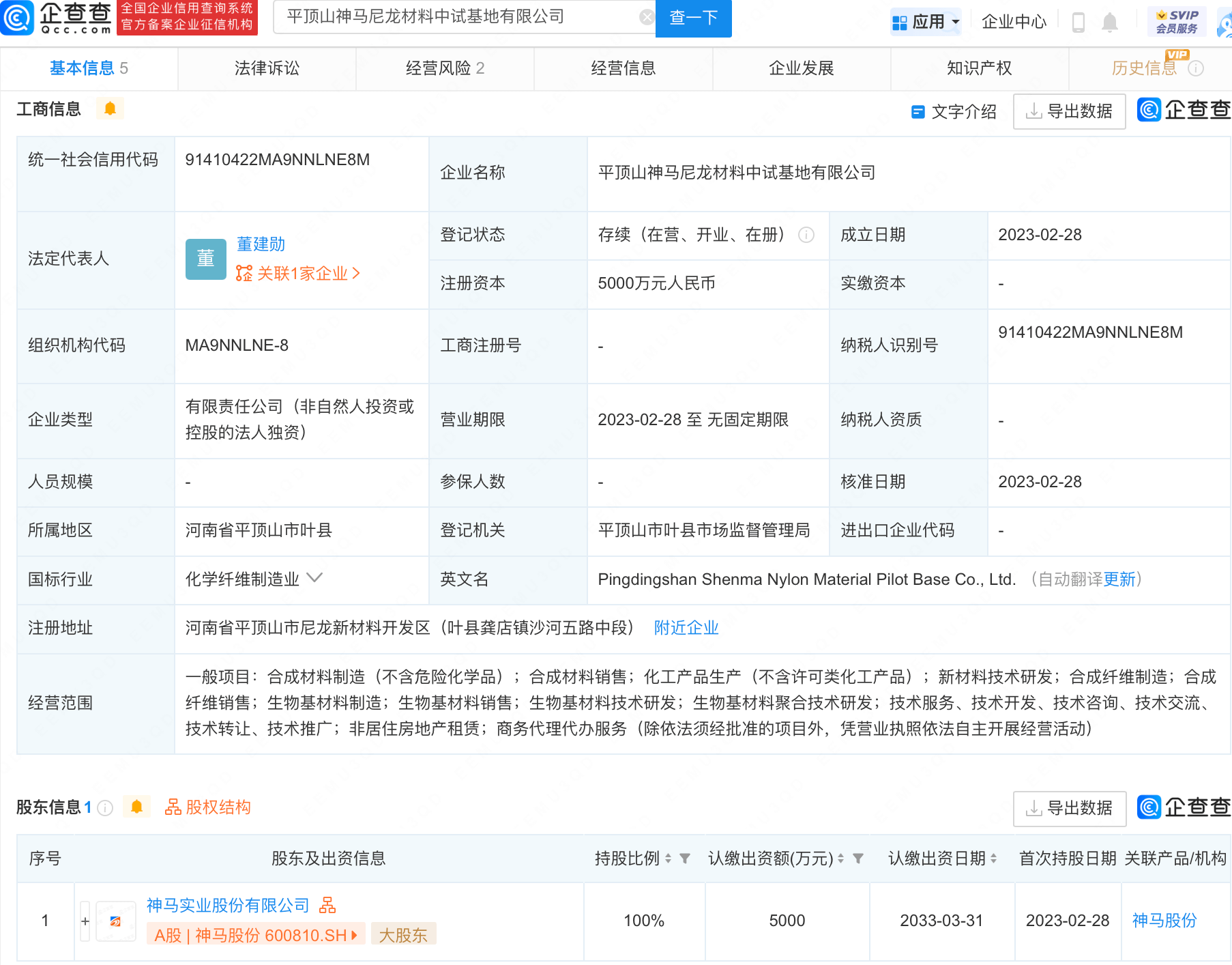
Task: Open legal representative 董建勋 profile link
Action: (261, 244)
